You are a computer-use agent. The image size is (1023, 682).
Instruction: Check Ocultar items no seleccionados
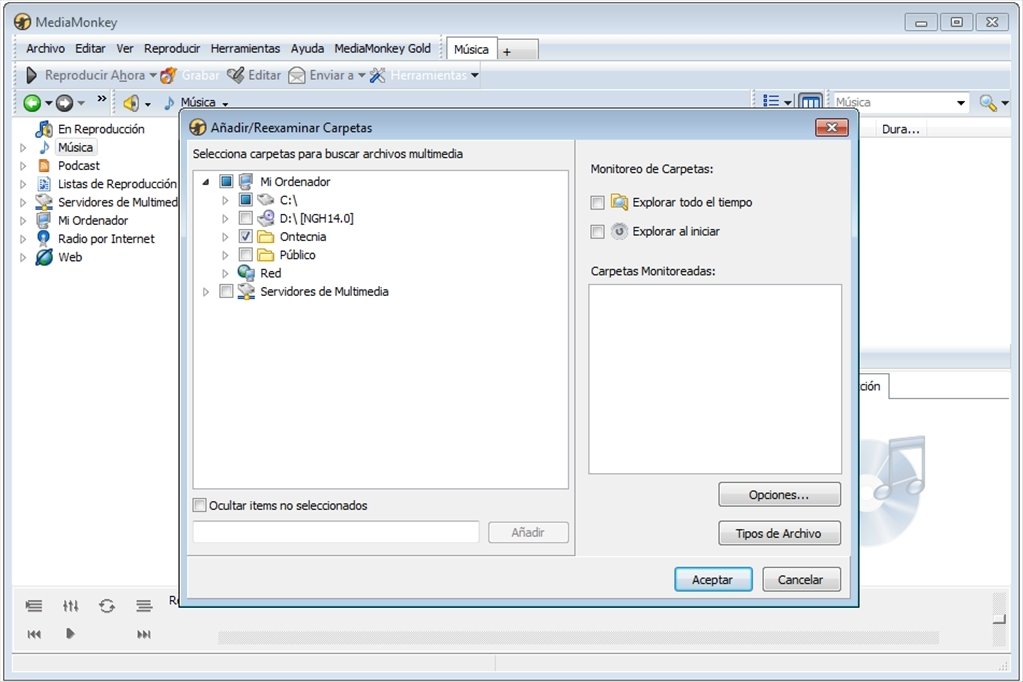(200, 505)
